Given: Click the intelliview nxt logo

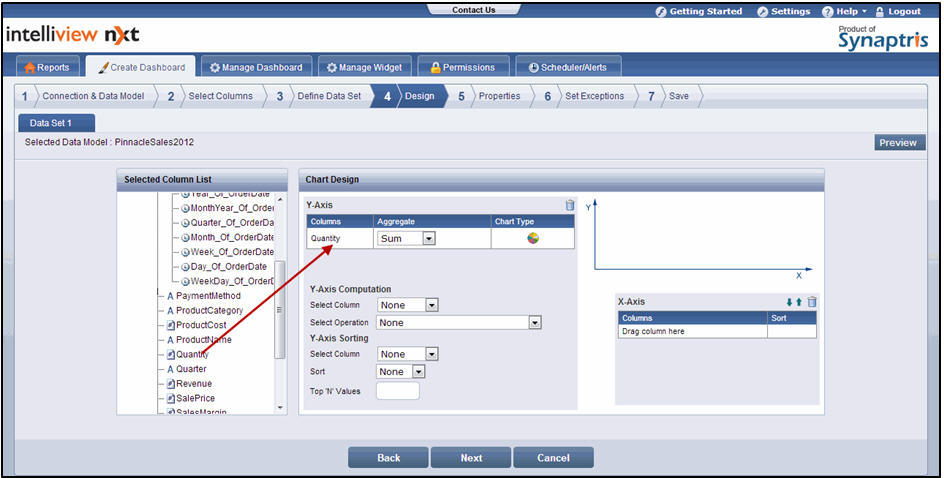Looking at the screenshot, I should pyautogui.click(x=73, y=36).
